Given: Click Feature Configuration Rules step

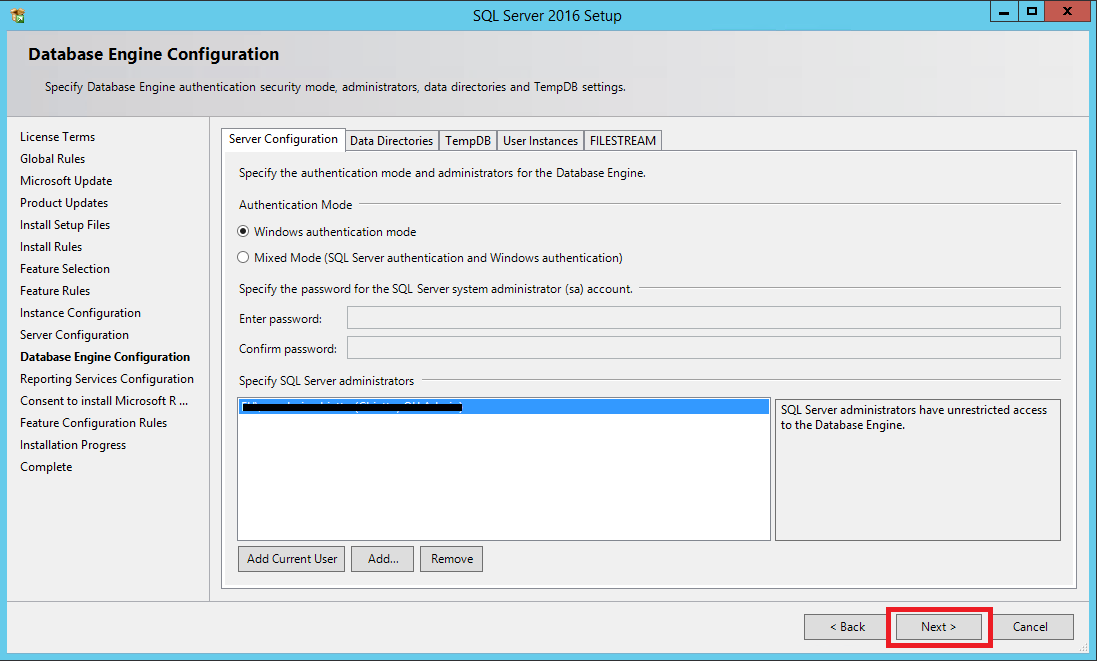Looking at the screenshot, I should point(94,423).
